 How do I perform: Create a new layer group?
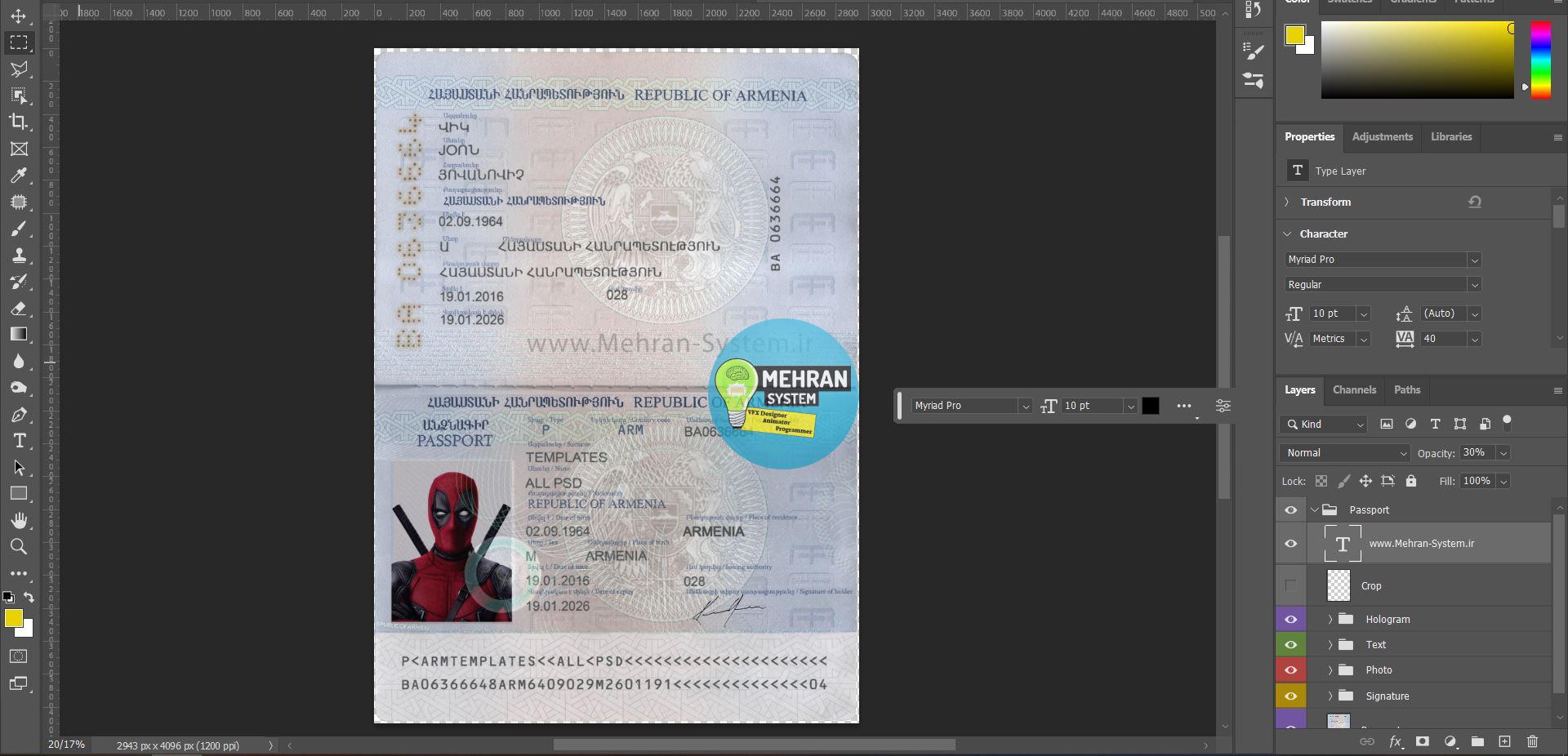pos(1477,742)
